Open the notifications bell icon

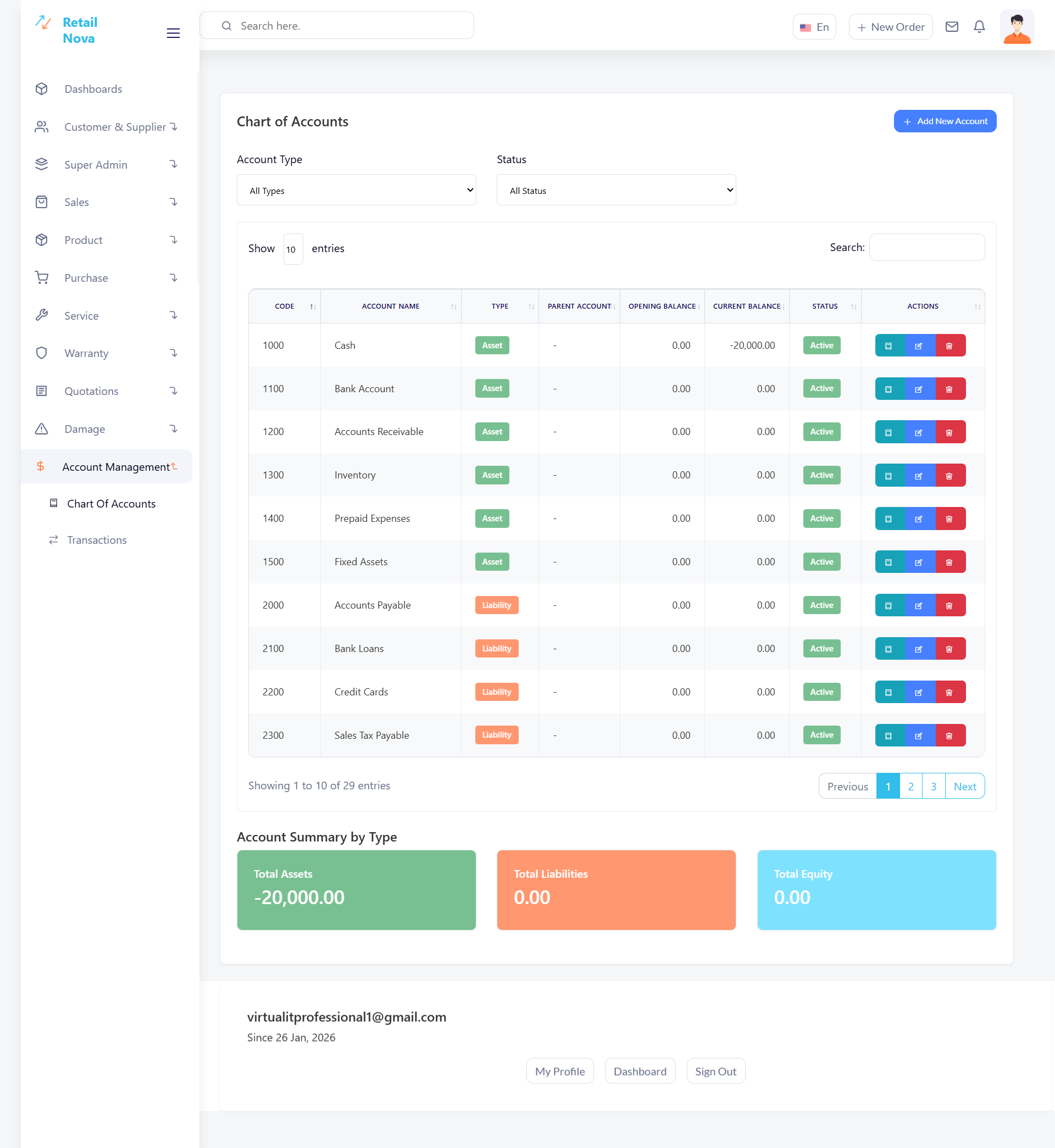point(979,27)
